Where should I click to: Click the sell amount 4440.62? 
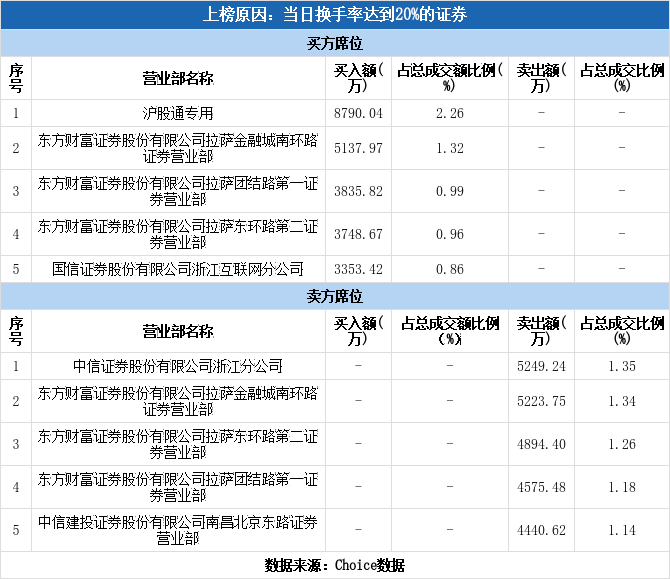click(x=541, y=530)
